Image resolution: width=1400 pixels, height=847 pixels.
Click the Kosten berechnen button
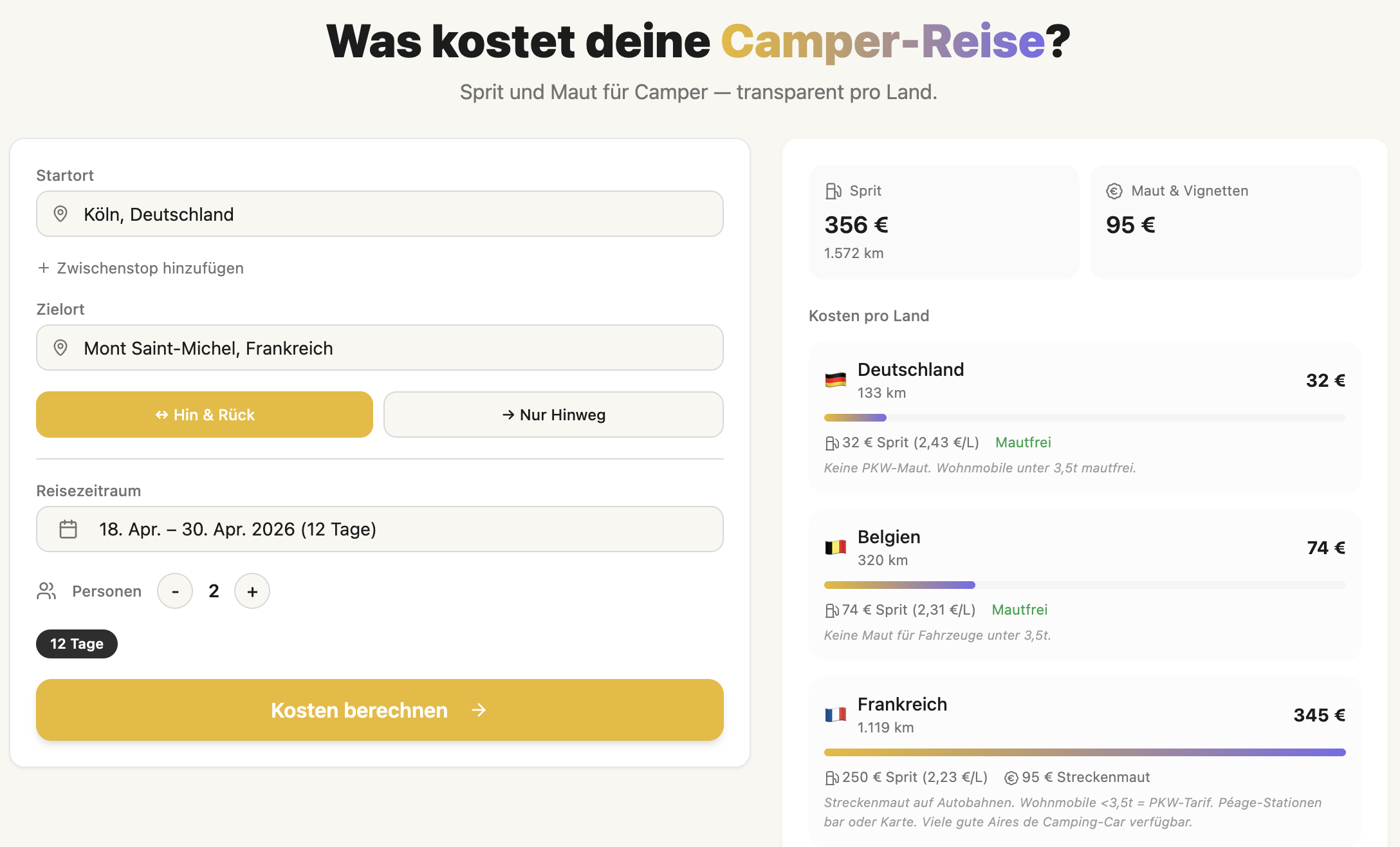(x=379, y=710)
